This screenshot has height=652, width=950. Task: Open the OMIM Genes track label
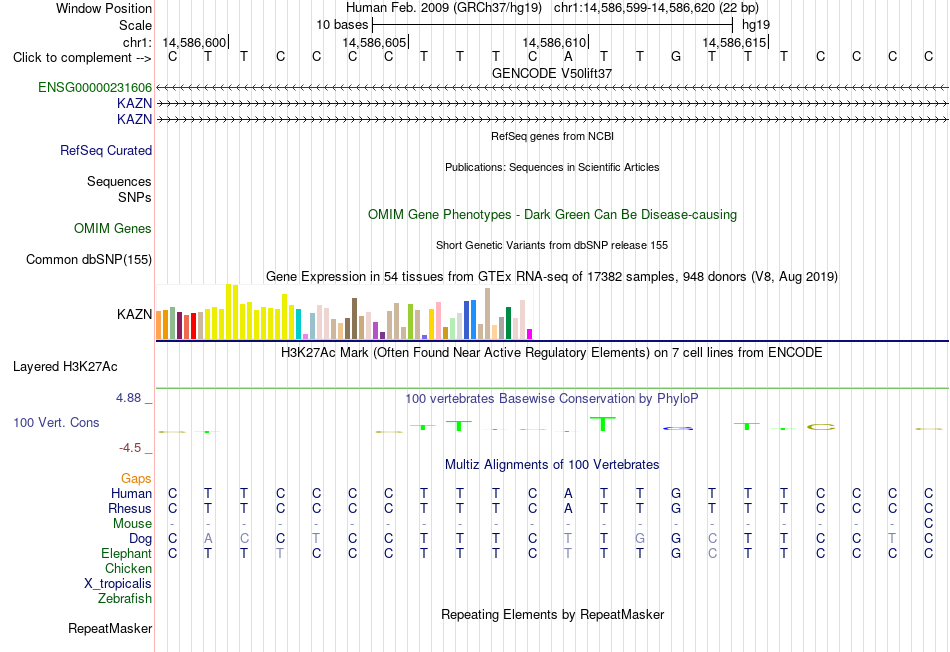tap(112, 228)
